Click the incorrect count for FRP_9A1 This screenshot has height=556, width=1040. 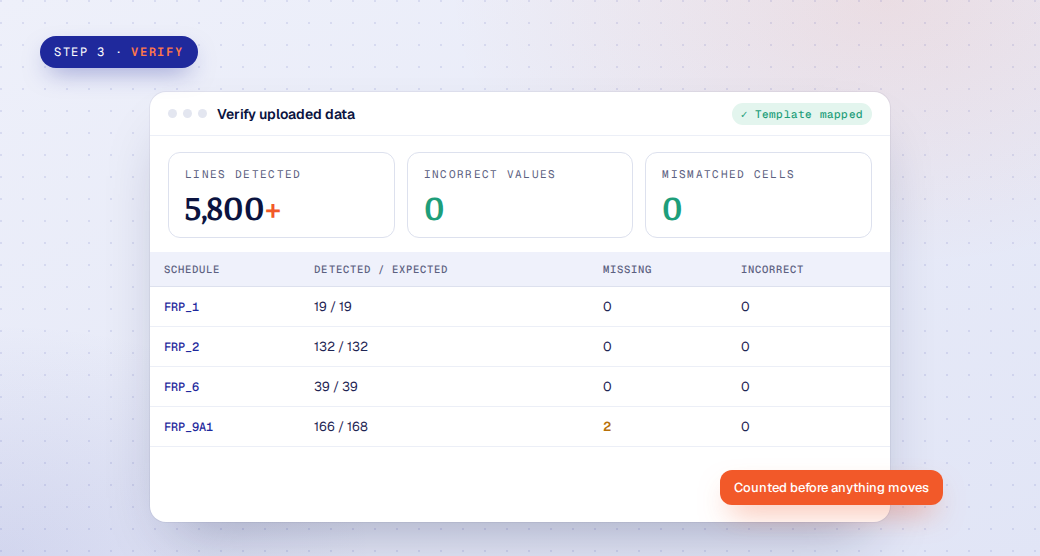746,426
